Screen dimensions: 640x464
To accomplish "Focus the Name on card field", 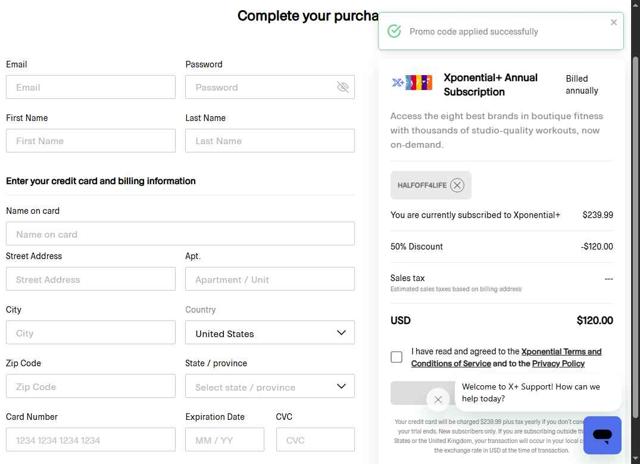I will click(x=180, y=234).
